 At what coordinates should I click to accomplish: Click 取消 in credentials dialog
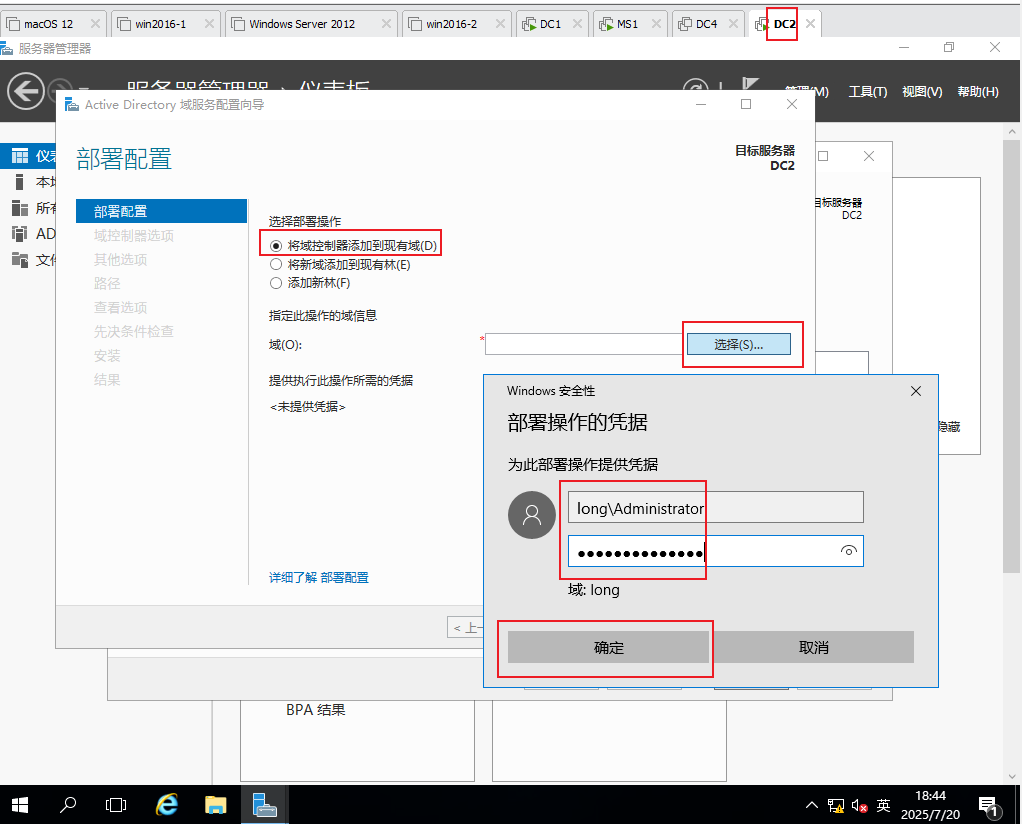813,647
